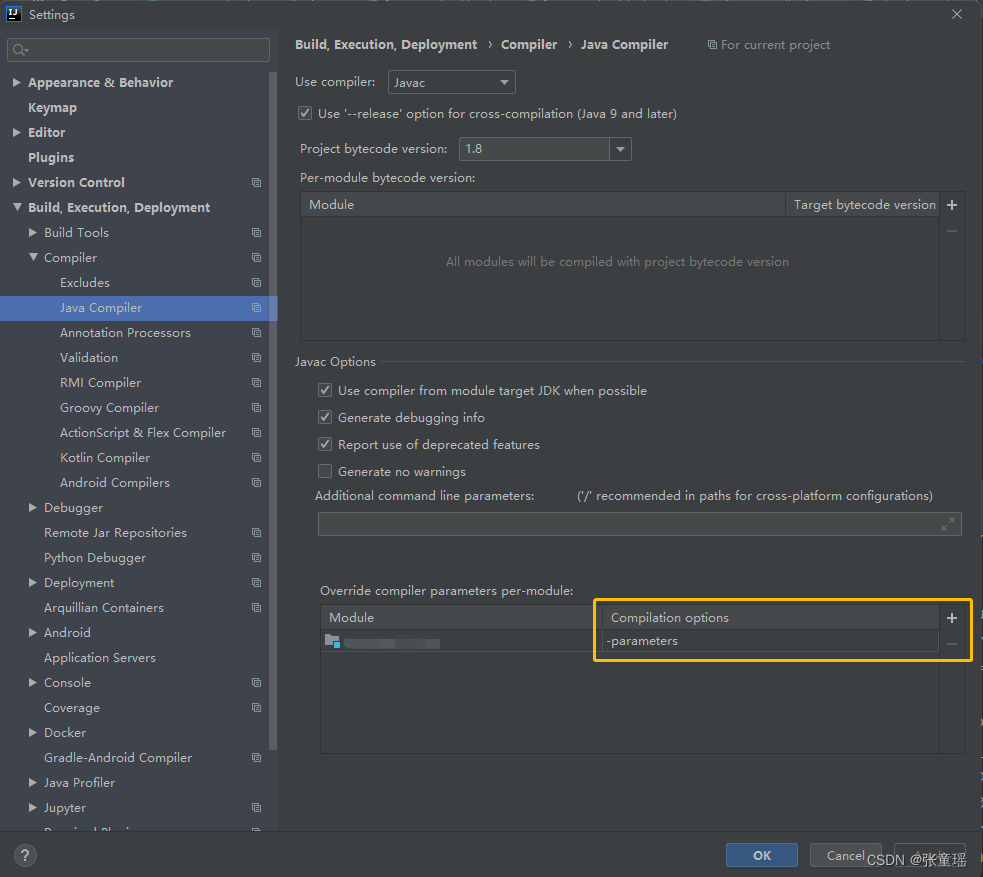The width and height of the screenshot is (983, 877).
Task: Click the remove icon below the plus in bytecode table
Action: tap(951, 230)
